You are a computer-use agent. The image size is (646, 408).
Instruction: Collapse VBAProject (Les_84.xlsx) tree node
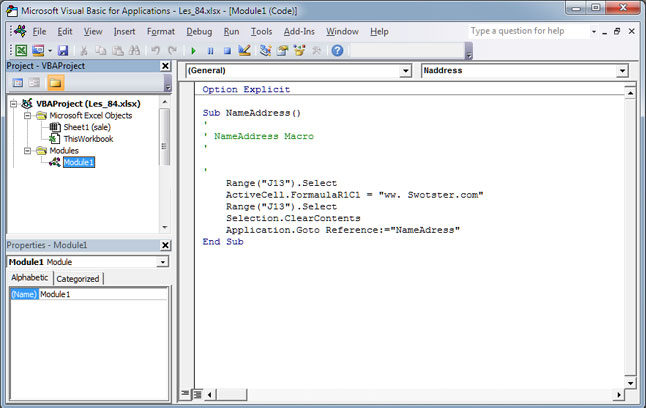click(14, 104)
